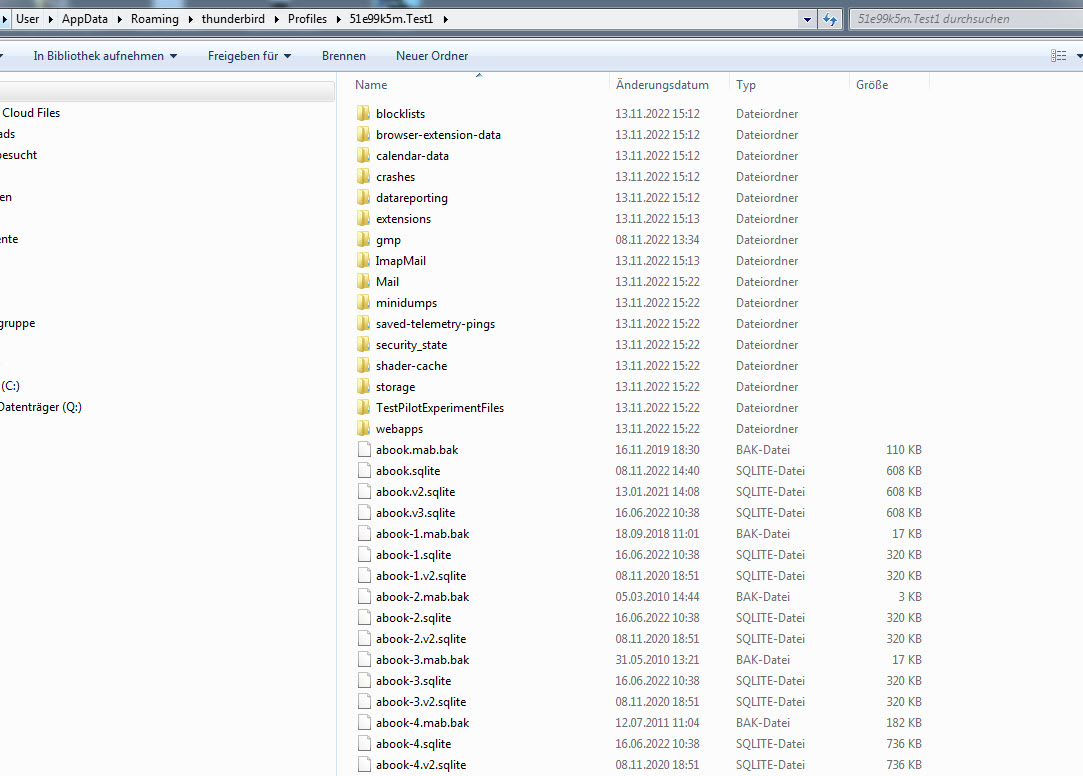Click the ImapMail folder icon
This screenshot has height=776, width=1083.
coord(363,260)
